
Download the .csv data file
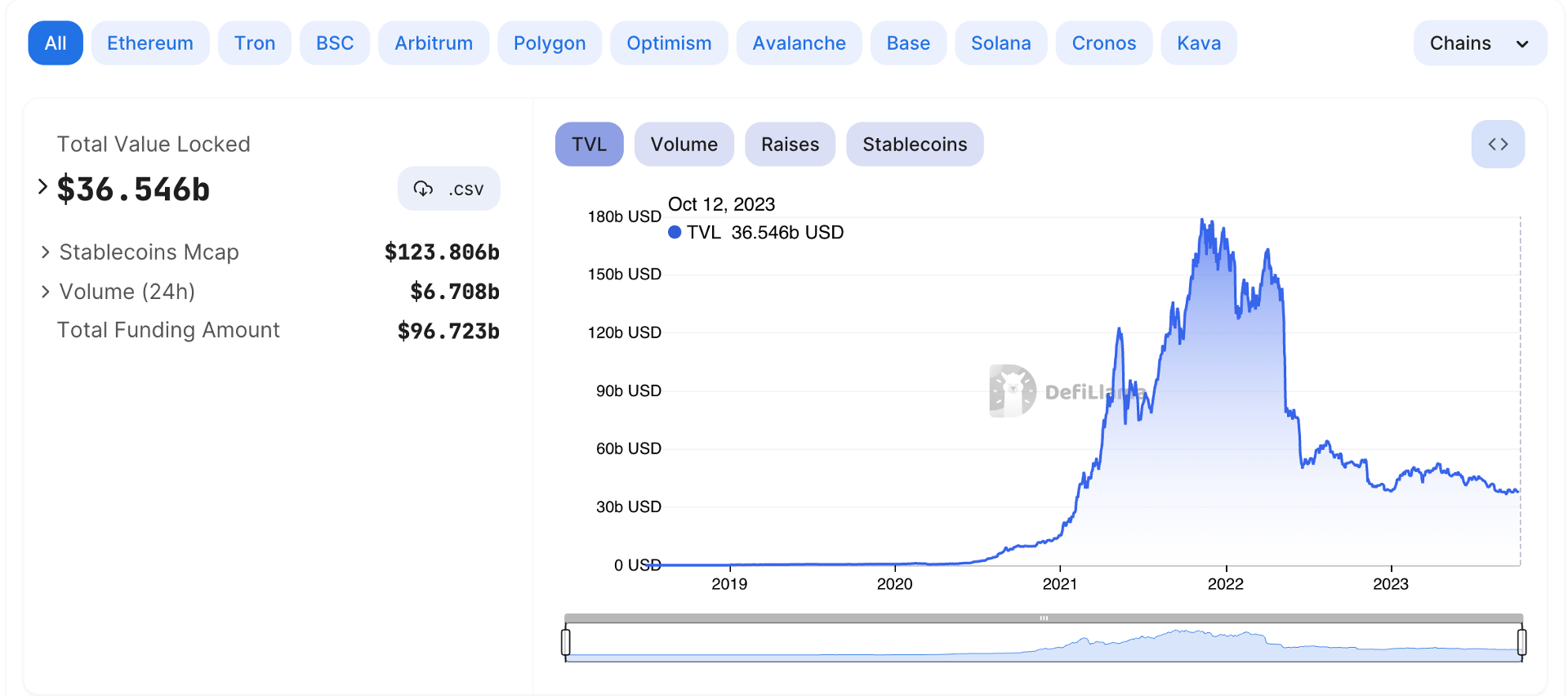(x=449, y=189)
